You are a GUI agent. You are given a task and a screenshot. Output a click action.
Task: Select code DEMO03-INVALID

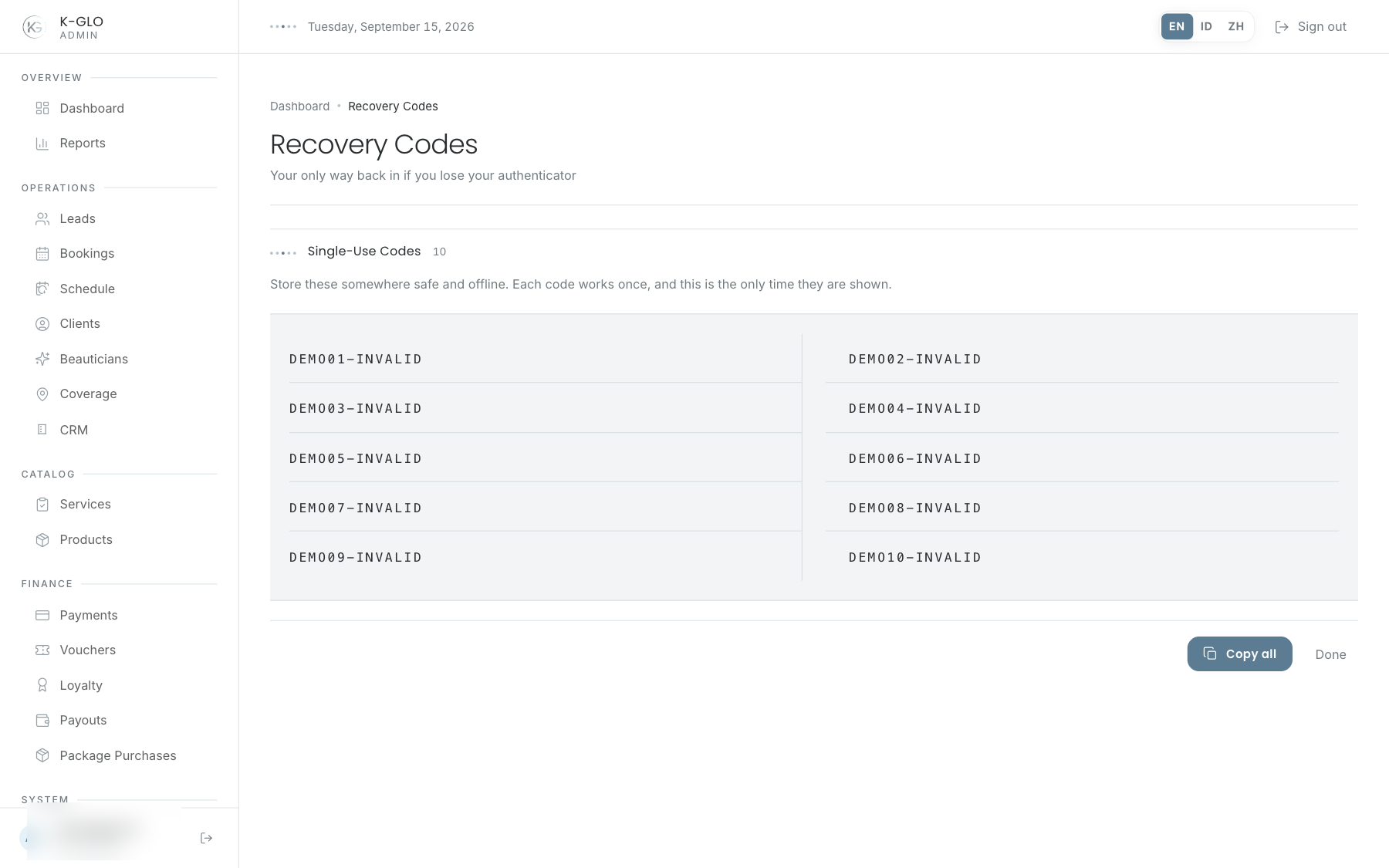tap(356, 408)
